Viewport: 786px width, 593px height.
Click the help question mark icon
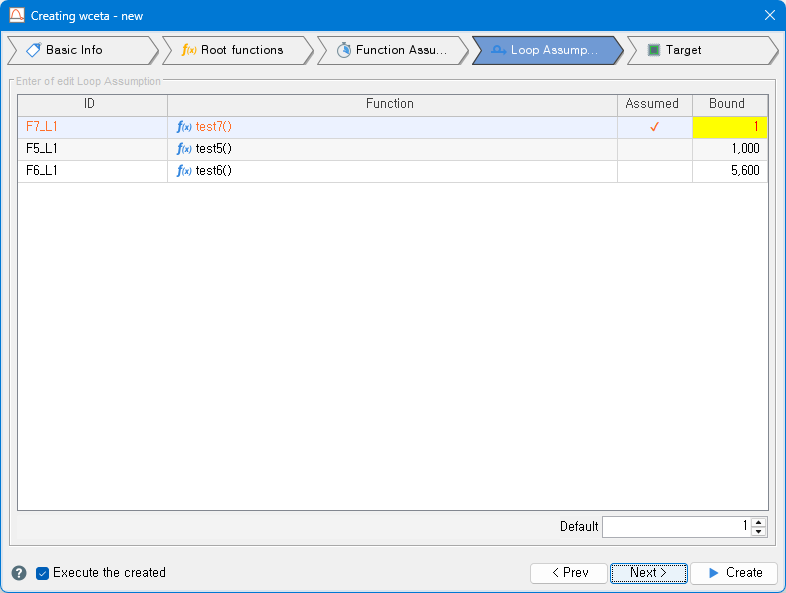[19, 573]
